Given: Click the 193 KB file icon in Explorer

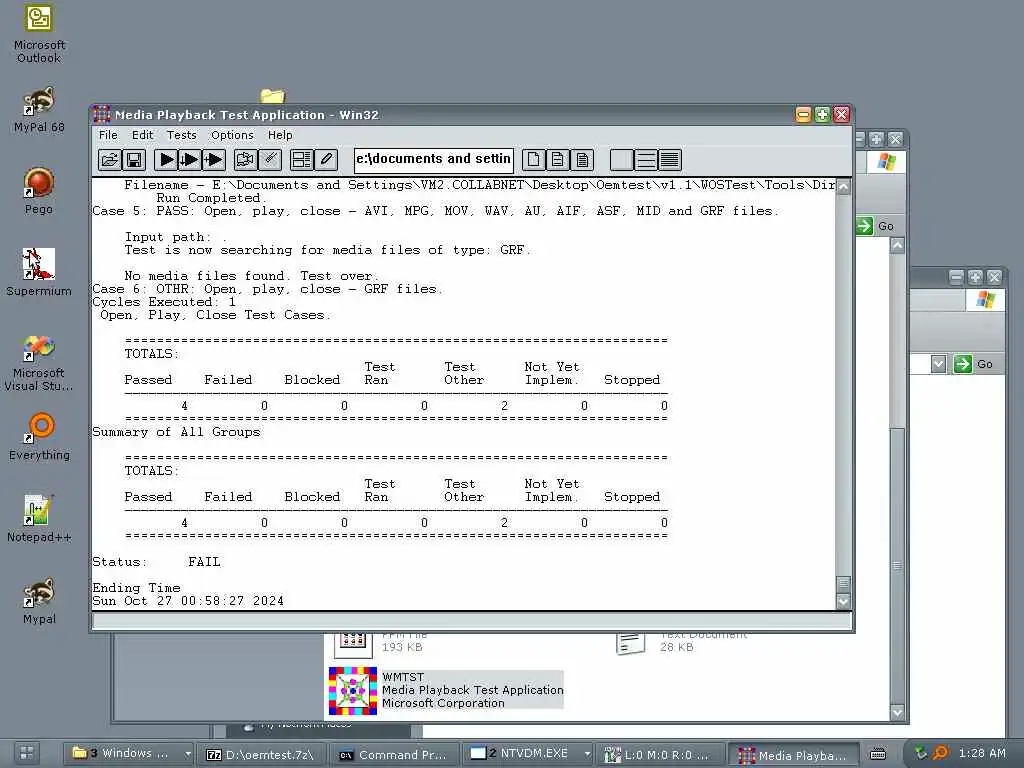Looking at the screenshot, I should (353, 645).
